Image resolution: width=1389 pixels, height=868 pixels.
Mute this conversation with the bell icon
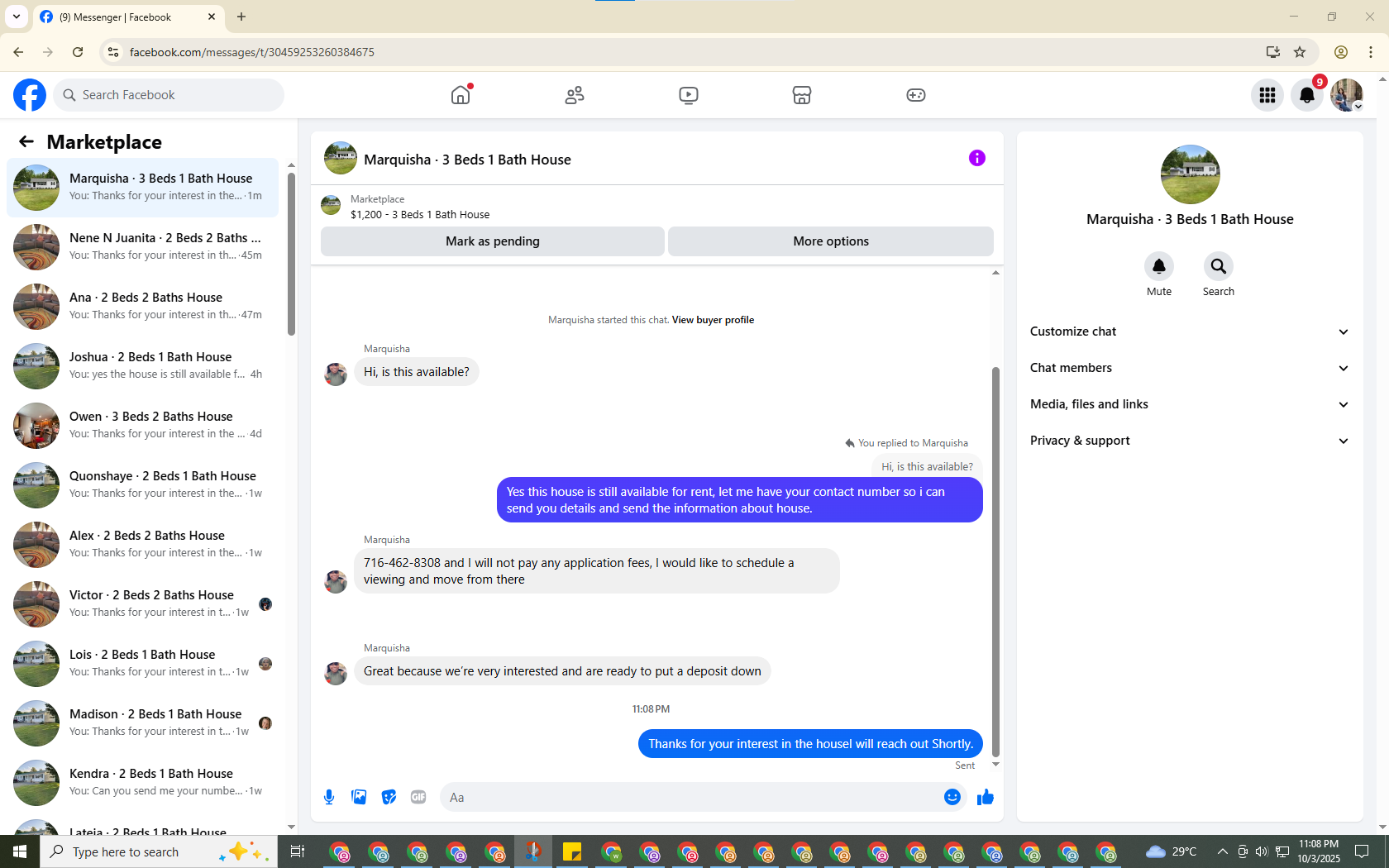(x=1159, y=266)
